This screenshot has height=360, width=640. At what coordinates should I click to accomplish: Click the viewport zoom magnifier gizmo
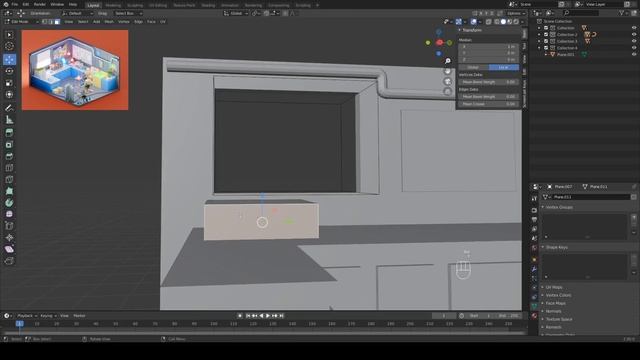pyautogui.click(x=448, y=61)
